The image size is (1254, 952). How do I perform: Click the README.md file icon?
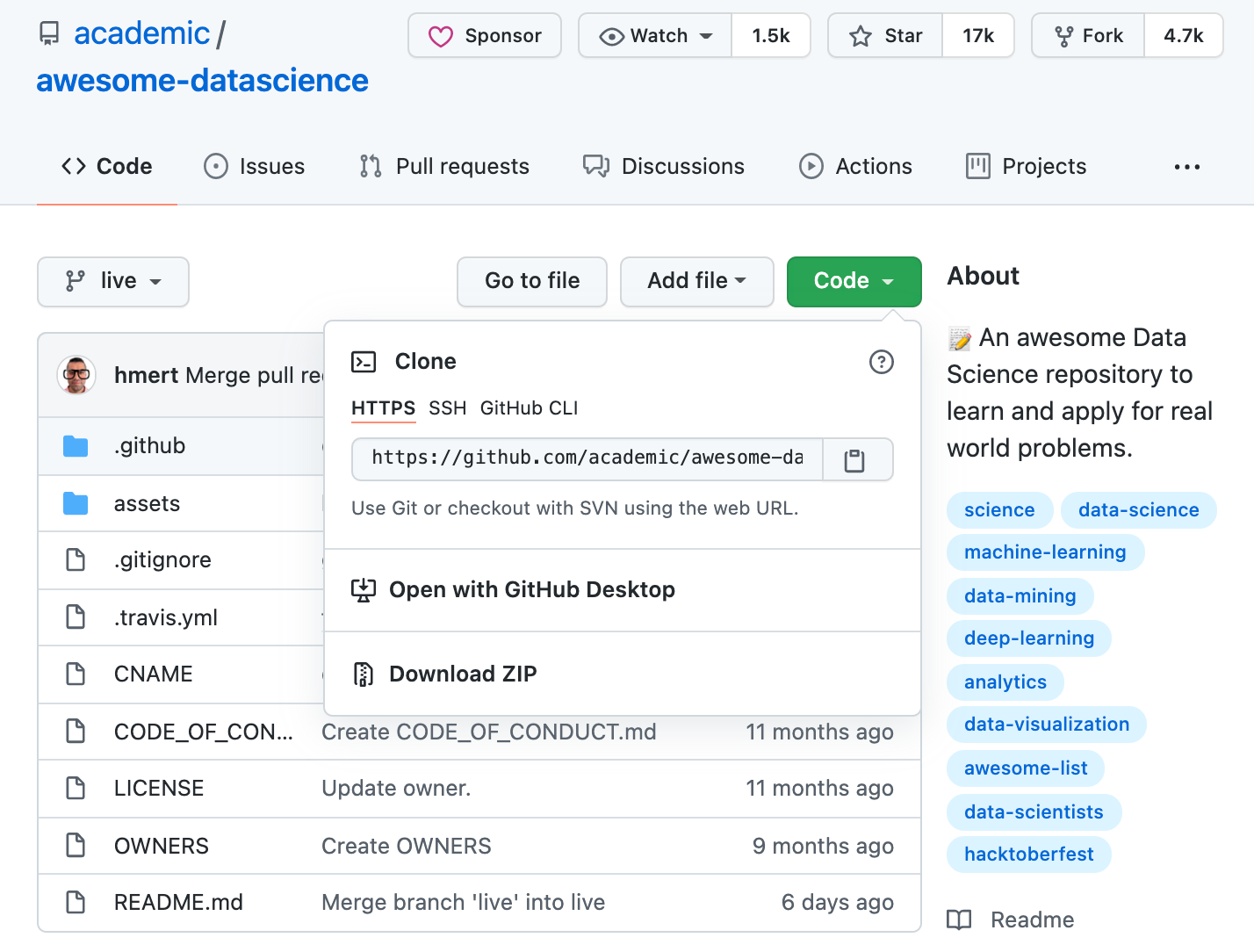(x=76, y=902)
